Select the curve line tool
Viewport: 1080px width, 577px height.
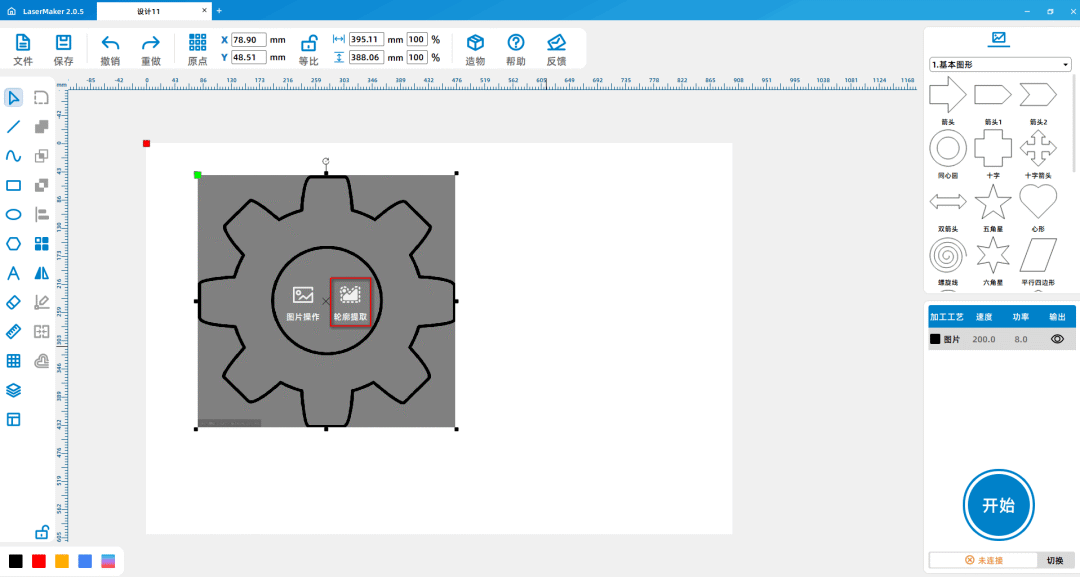coord(14,156)
